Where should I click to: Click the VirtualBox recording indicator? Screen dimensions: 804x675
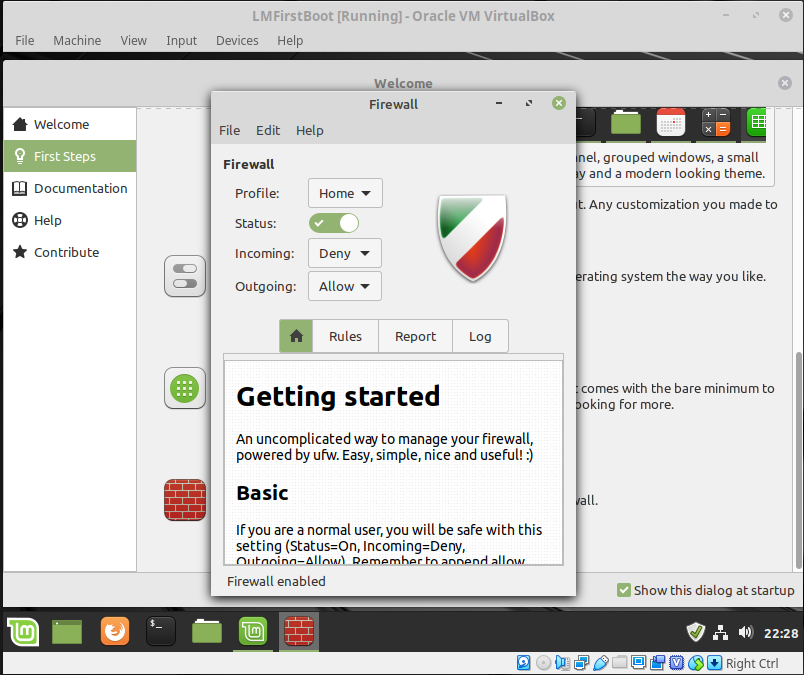pos(657,663)
